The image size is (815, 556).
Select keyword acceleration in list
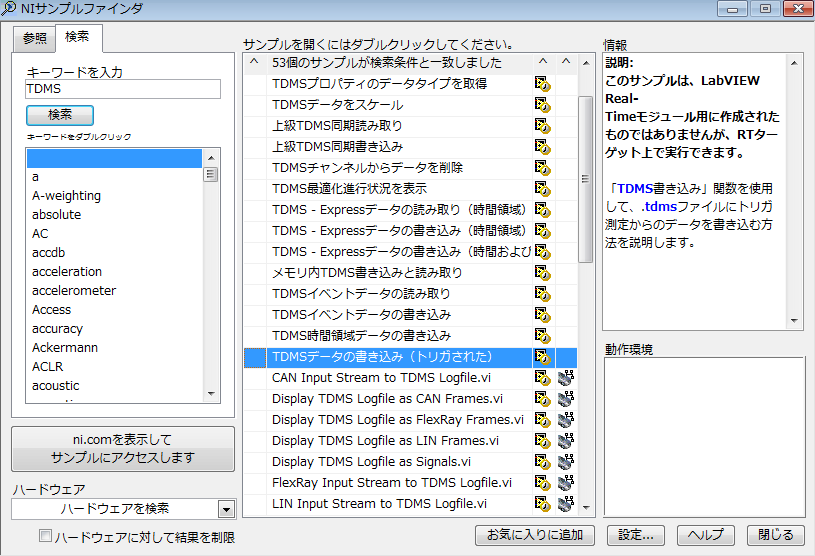tap(114, 272)
